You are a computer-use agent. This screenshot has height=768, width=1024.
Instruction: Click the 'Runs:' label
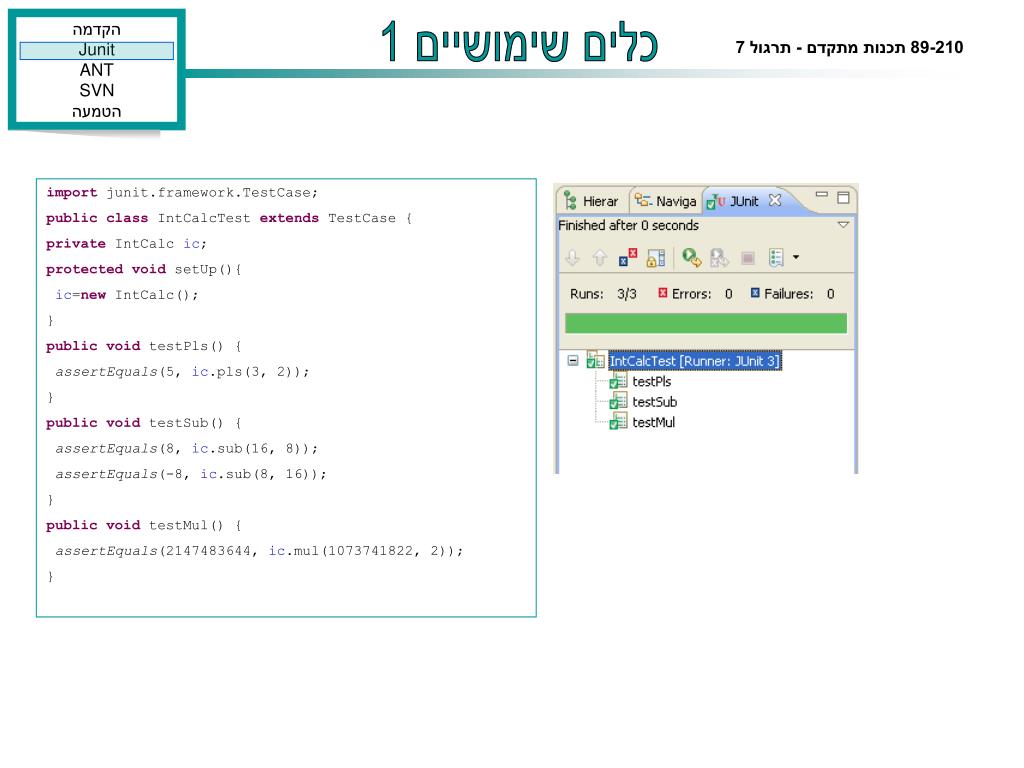click(x=586, y=294)
